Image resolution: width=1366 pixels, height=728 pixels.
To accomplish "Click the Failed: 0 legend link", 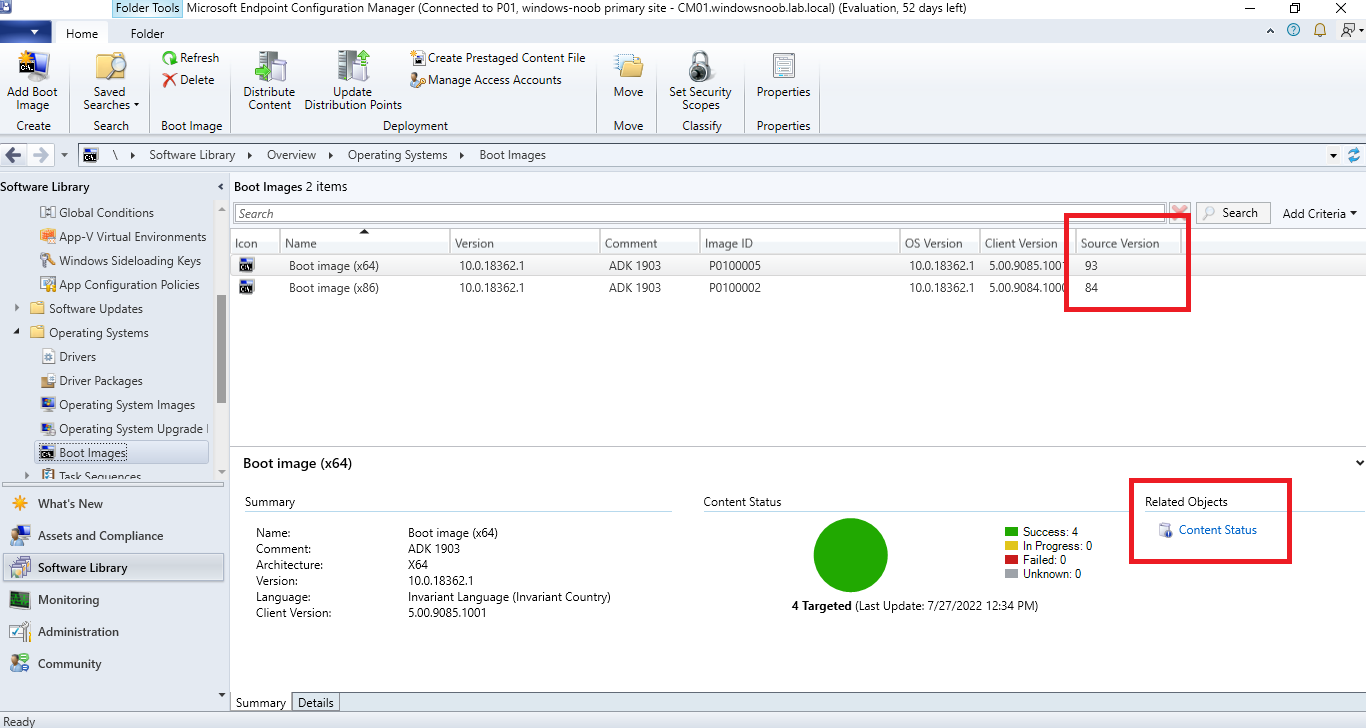I will point(1046,560).
